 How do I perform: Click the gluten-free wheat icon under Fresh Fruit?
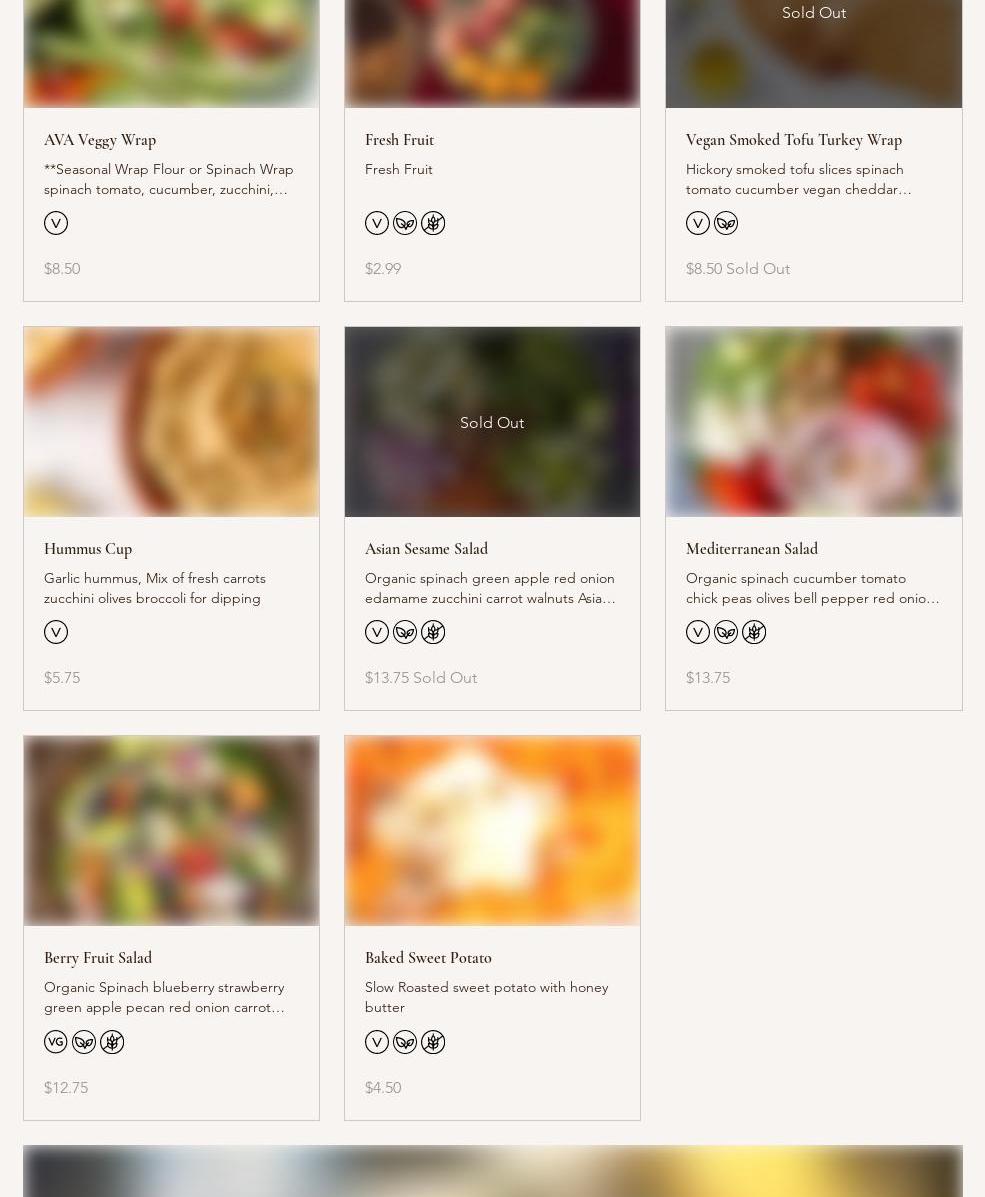click(433, 223)
